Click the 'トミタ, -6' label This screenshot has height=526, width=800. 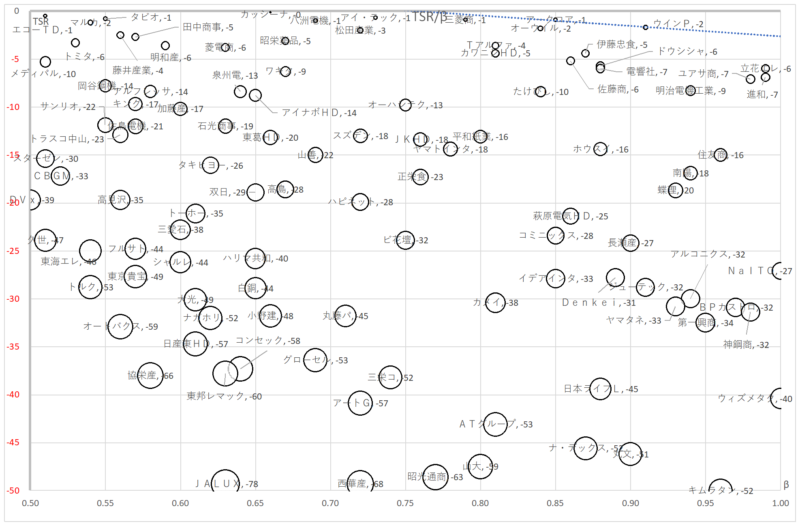(85, 57)
